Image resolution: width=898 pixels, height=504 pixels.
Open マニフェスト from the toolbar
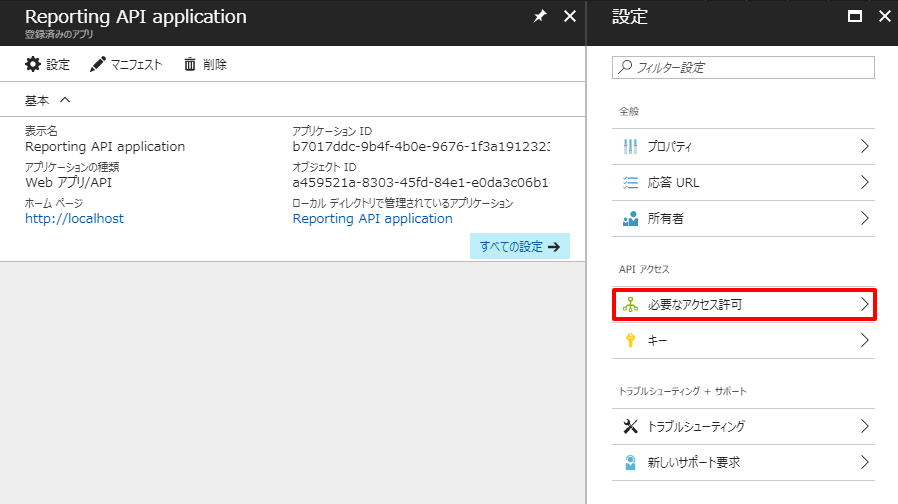126,64
